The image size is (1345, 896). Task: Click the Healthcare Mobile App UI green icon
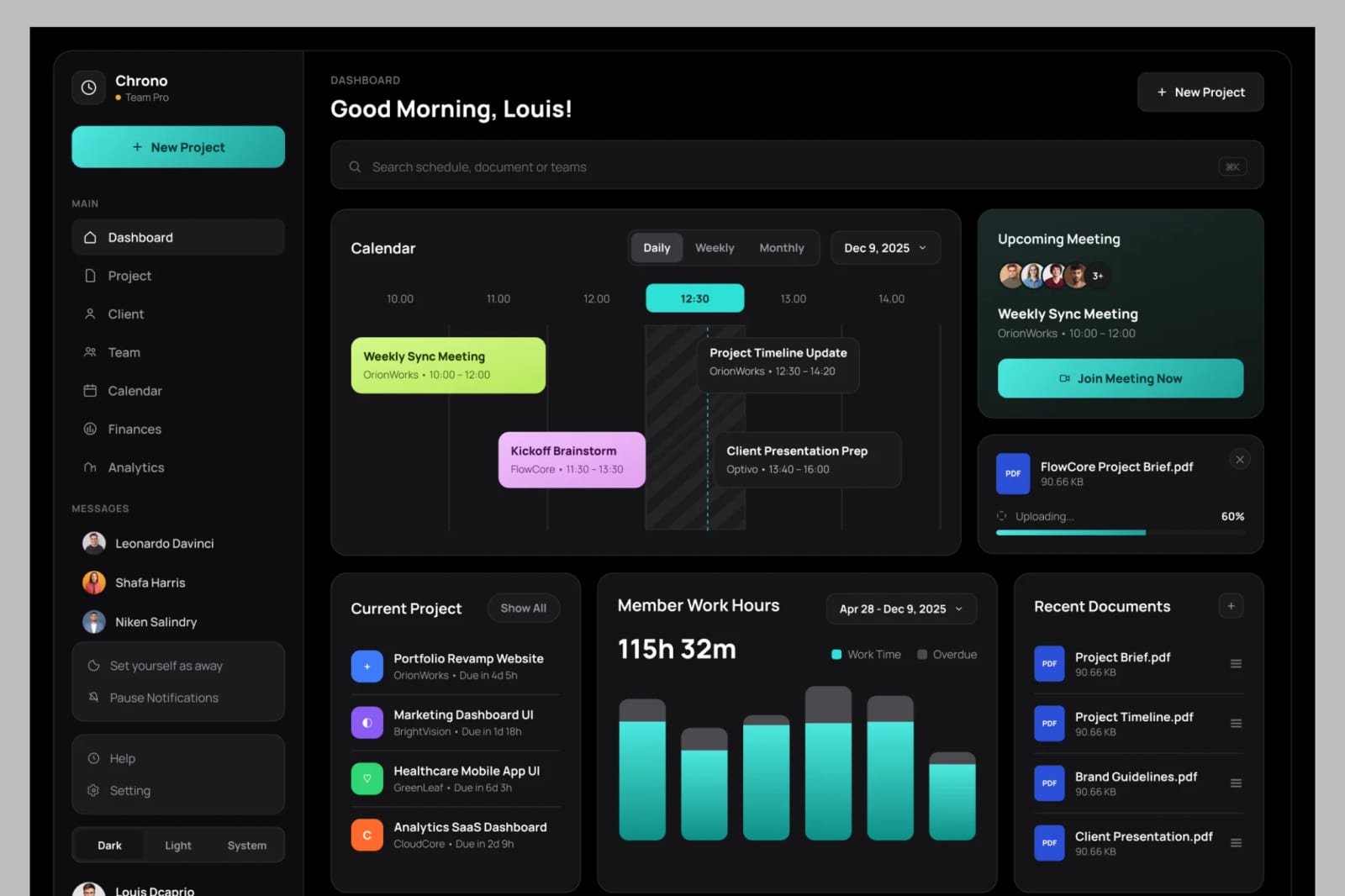367,779
